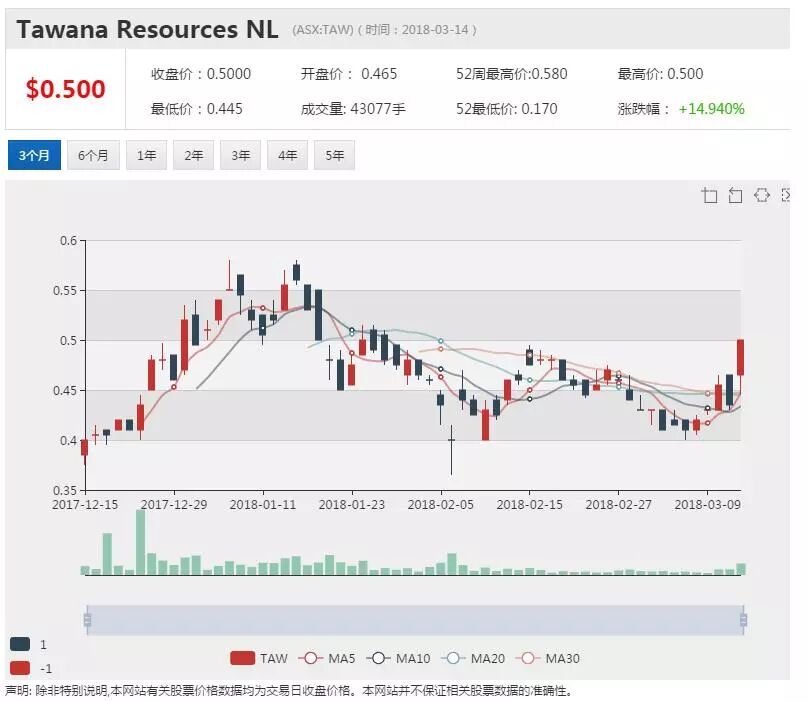Choose the 2年 chart range
The image size is (808, 702).
coord(193,155)
